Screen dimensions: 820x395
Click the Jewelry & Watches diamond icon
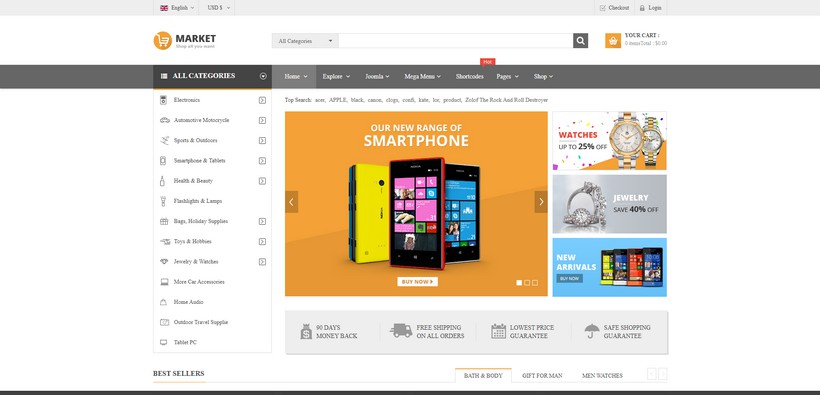[164, 262]
